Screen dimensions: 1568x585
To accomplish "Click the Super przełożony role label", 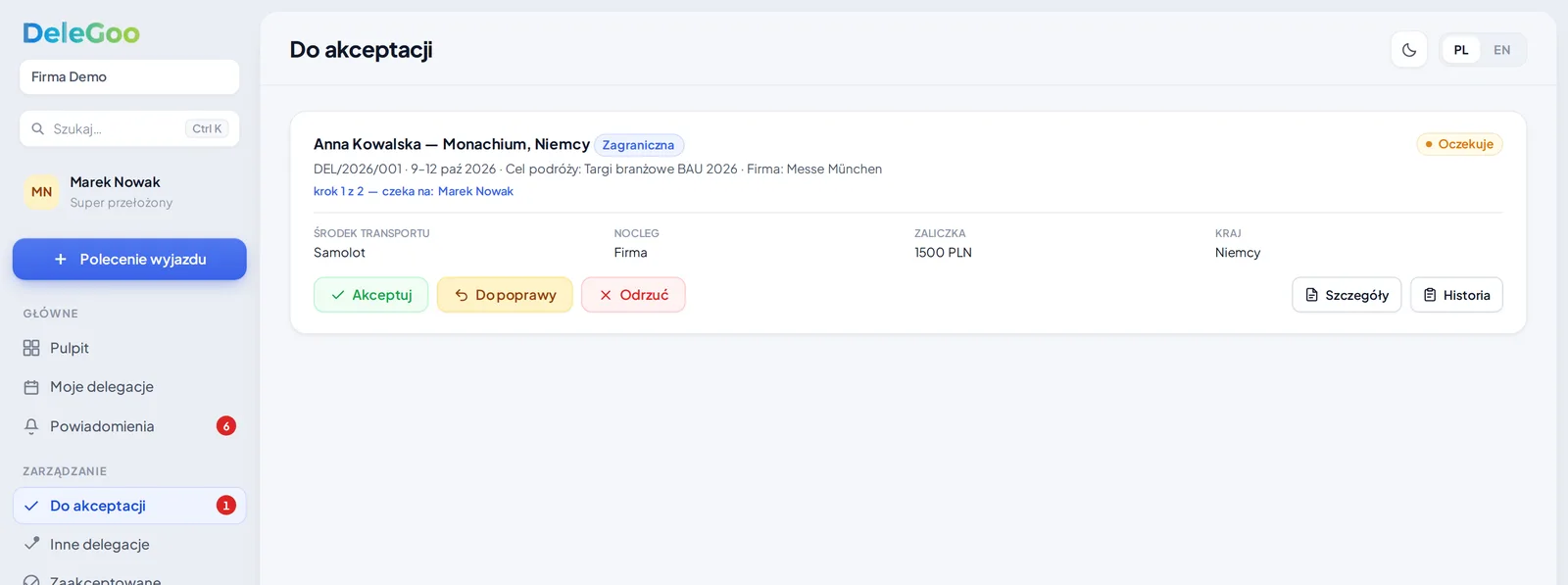I will point(122,203).
